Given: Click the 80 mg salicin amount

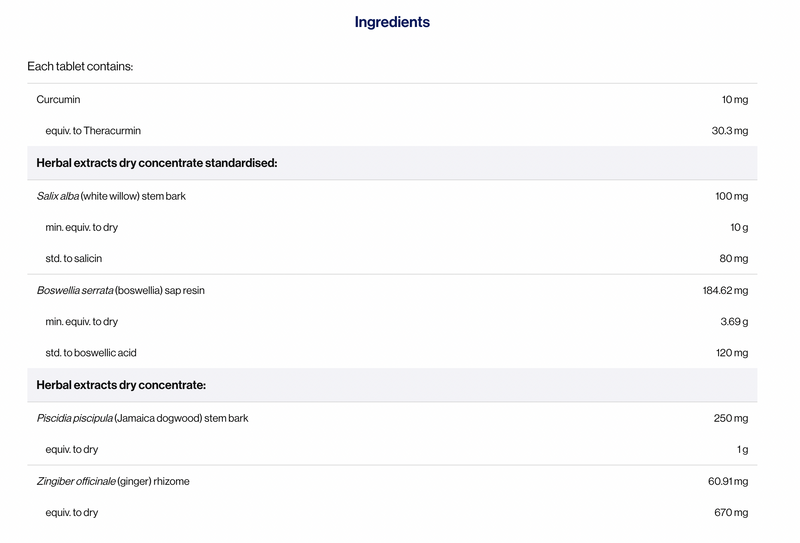Looking at the screenshot, I should pyautogui.click(x=734, y=258).
